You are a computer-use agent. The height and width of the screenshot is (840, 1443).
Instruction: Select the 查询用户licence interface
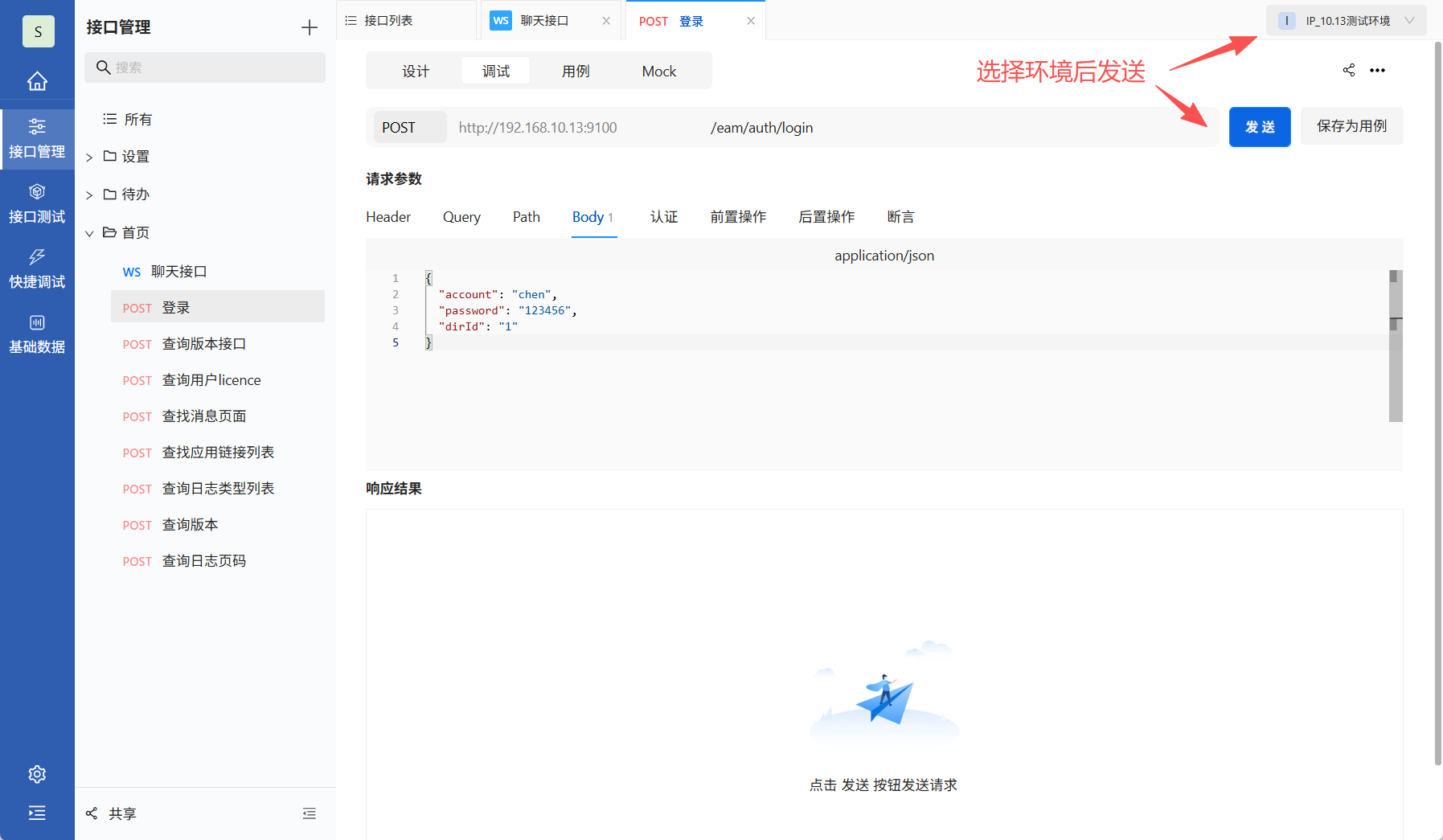tap(211, 379)
